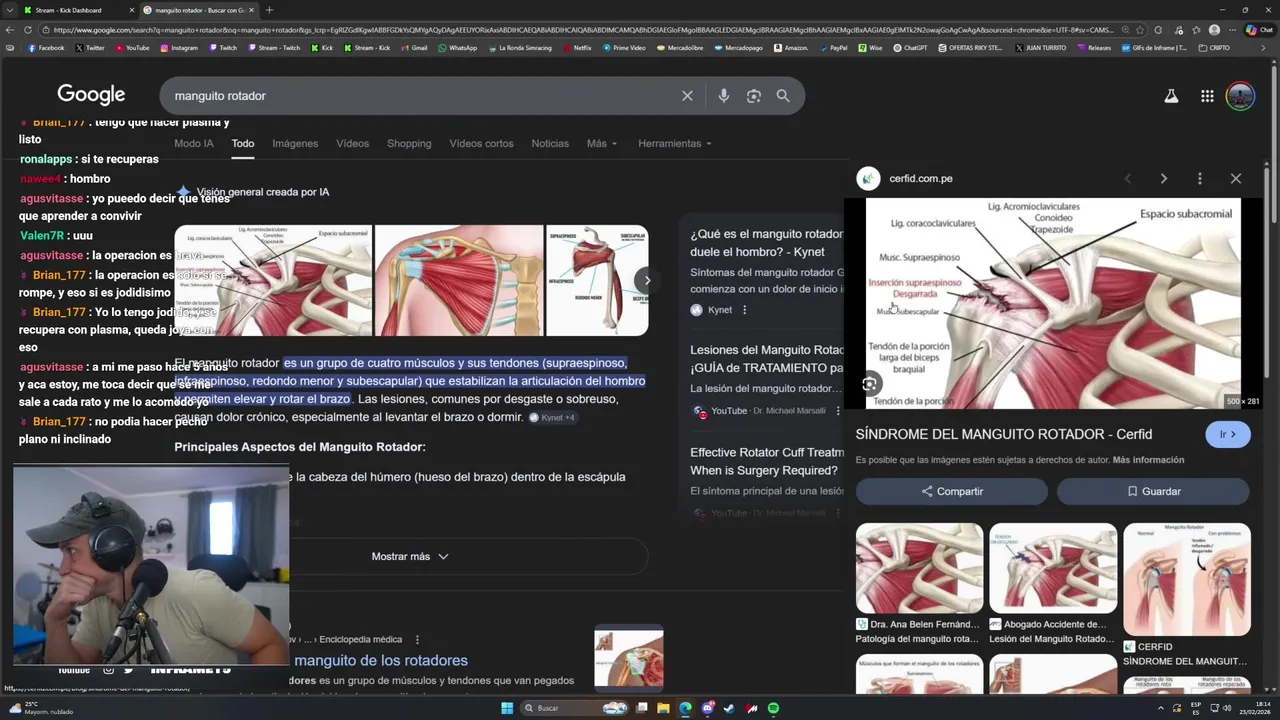This screenshot has height=720, width=1280.
Task: Open the Netflix bookmark
Action: [577, 48]
